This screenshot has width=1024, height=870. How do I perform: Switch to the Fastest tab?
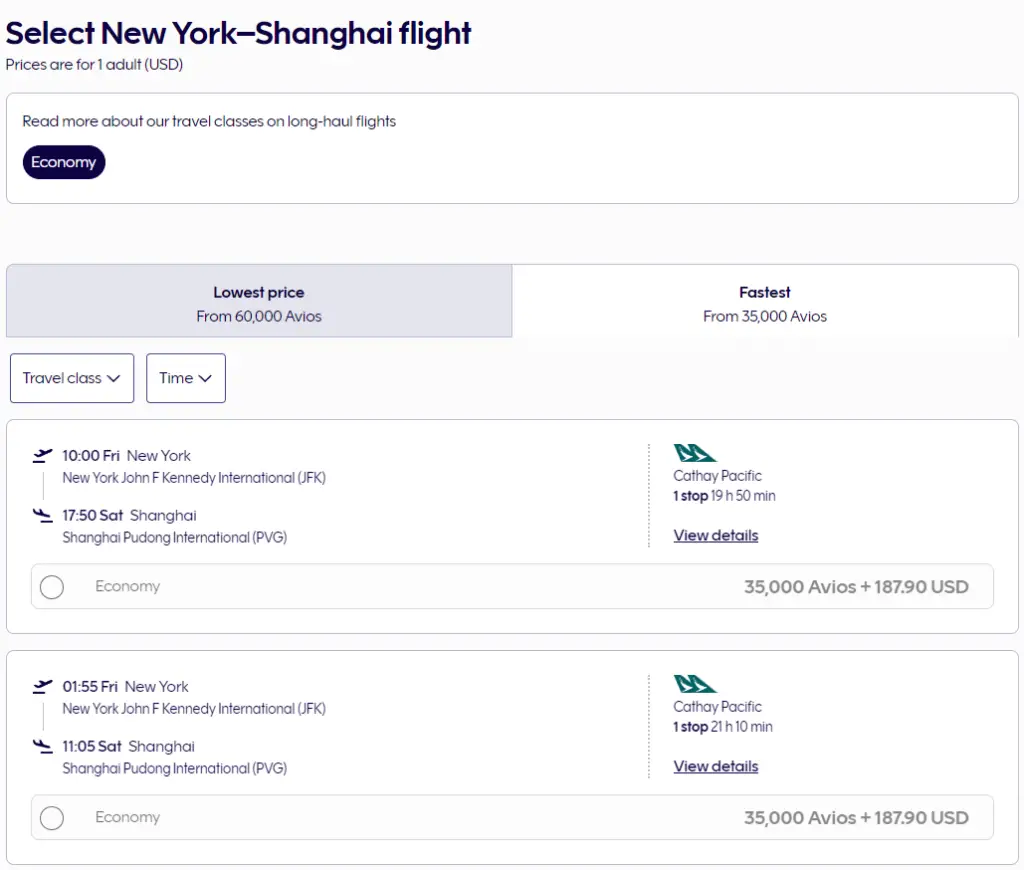[765, 301]
